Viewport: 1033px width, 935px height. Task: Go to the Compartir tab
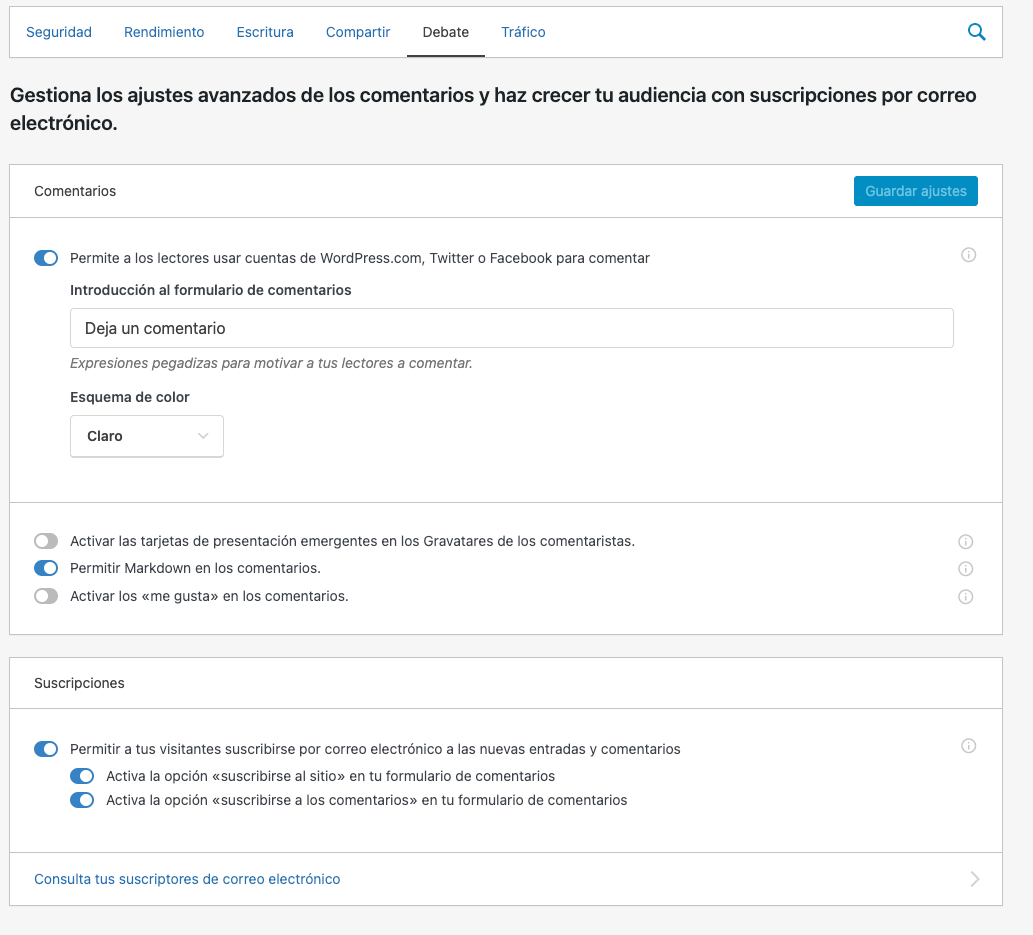click(358, 32)
